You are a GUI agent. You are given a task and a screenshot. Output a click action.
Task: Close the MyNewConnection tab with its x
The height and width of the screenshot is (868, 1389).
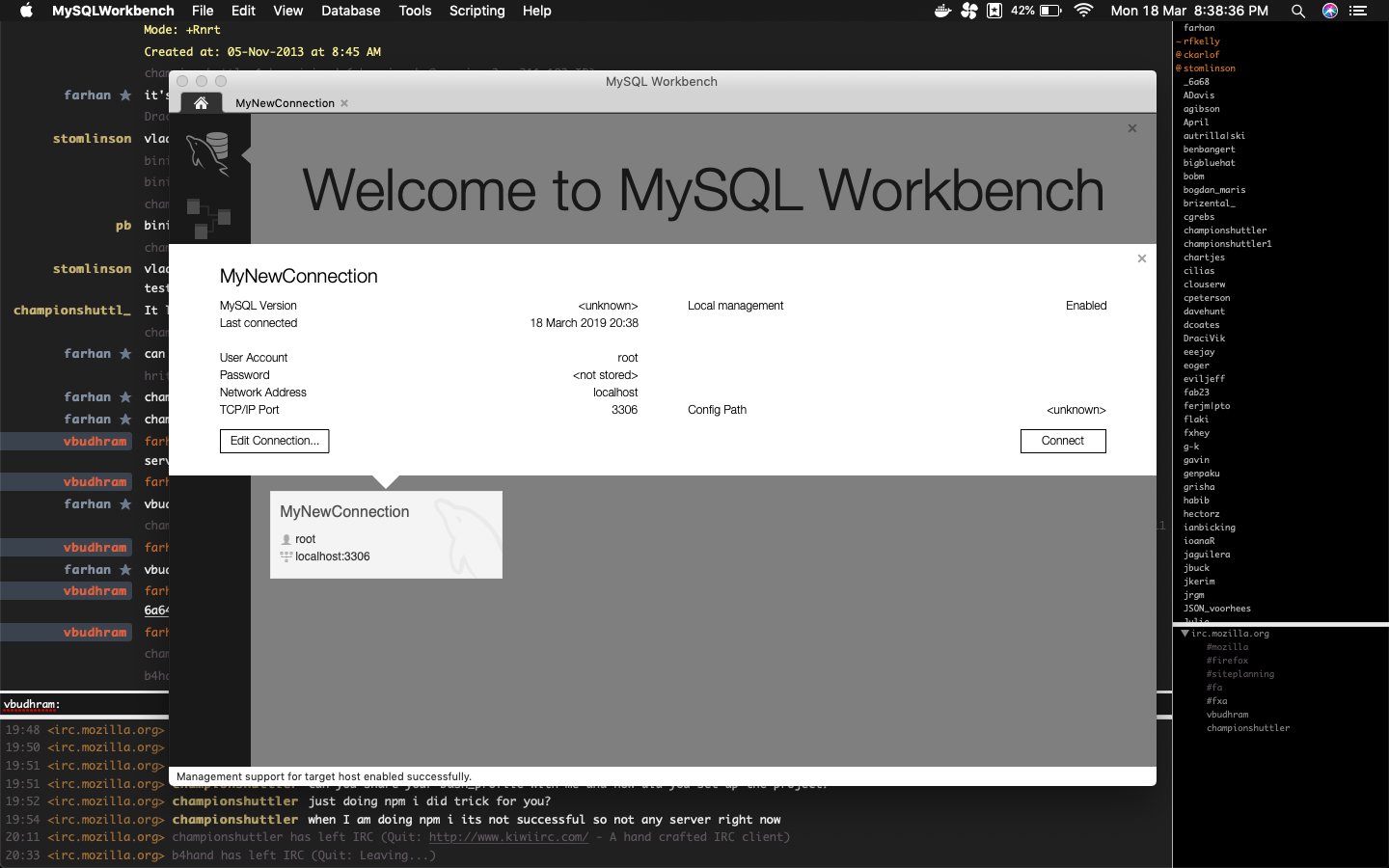coord(344,103)
